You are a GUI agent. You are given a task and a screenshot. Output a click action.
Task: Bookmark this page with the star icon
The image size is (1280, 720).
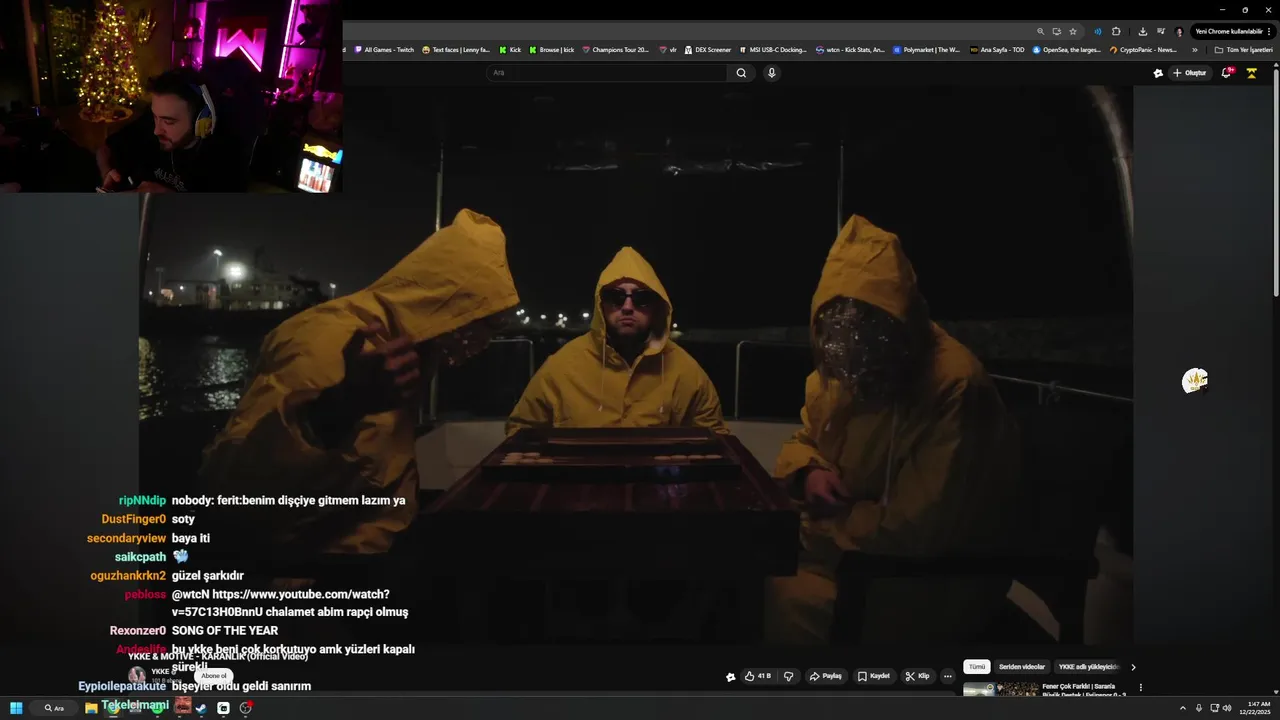(1073, 31)
